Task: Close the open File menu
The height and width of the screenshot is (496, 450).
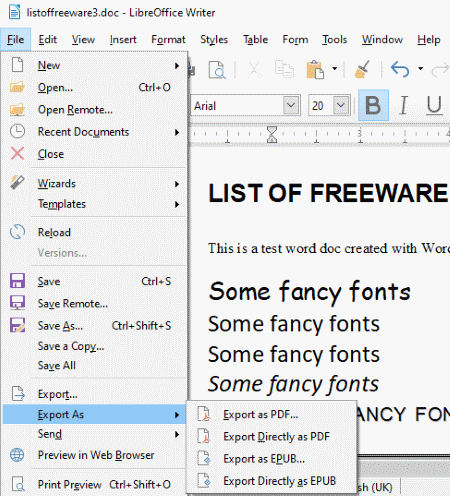Action: click(x=16, y=40)
